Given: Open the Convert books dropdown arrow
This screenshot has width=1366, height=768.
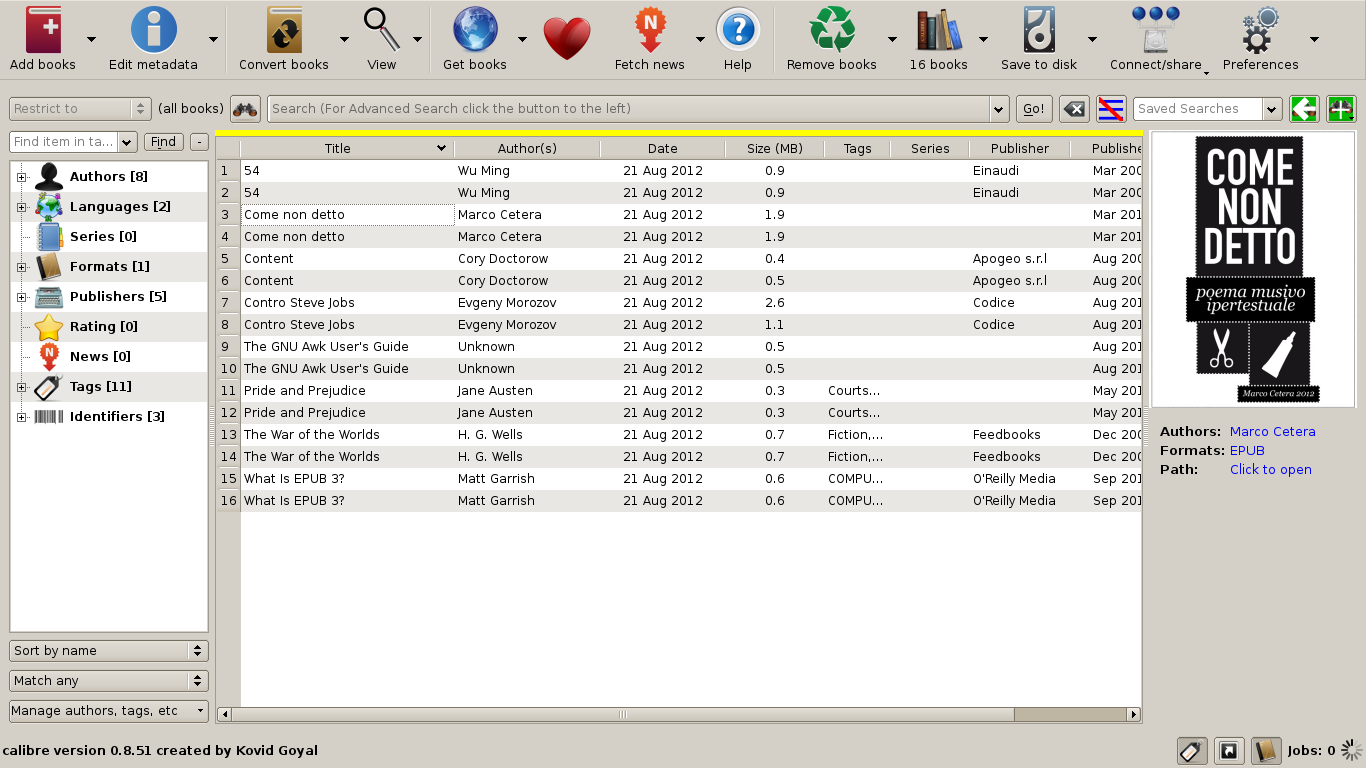Looking at the screenshot, I should [x=344, y=39].
